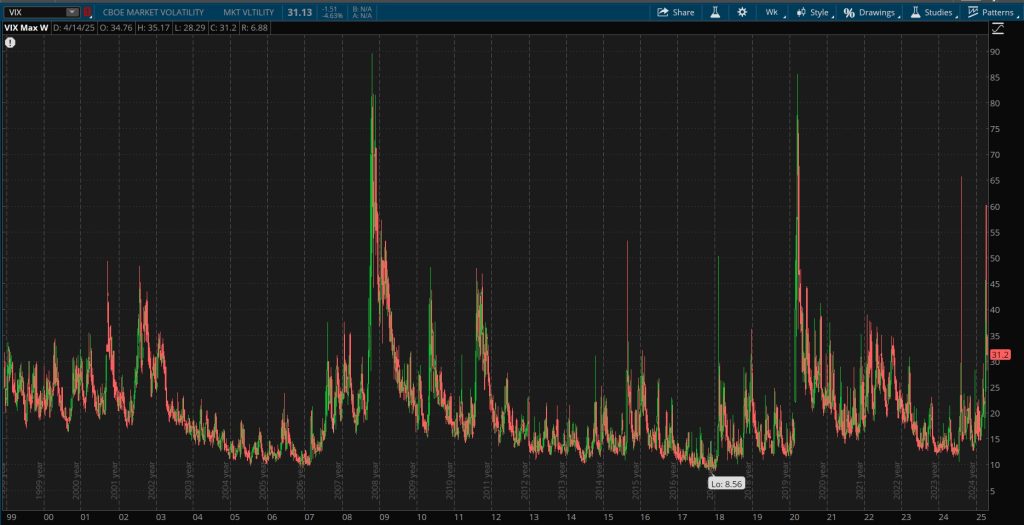Click the VIX Max W chart label
Image resolution: width=1024 pixels, height=525 pixels.
(x=25, y=27)
